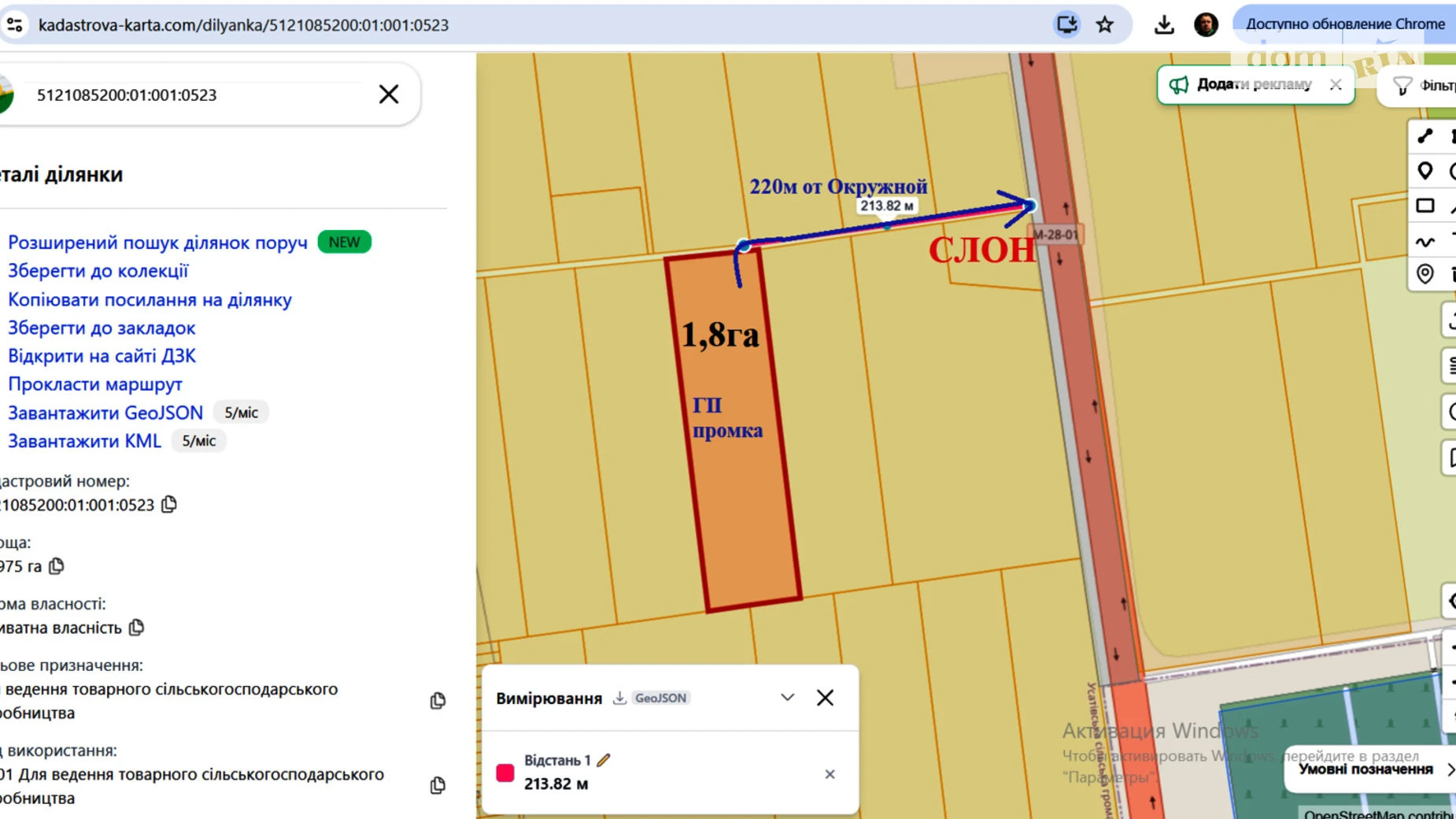Click the location pin tool icon
This screenshot has width=1456, height=819.
(x=1425, y=273)
